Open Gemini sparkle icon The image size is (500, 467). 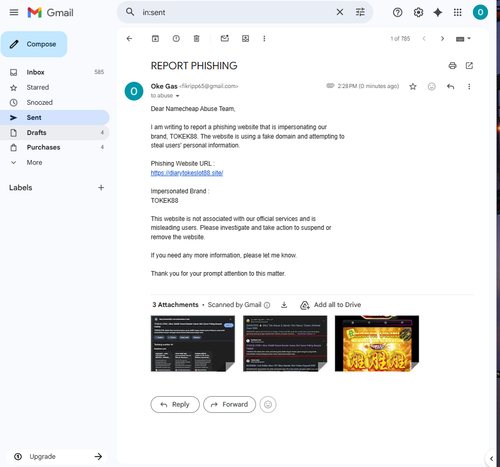pyautogui.click(x=438, y=13)
